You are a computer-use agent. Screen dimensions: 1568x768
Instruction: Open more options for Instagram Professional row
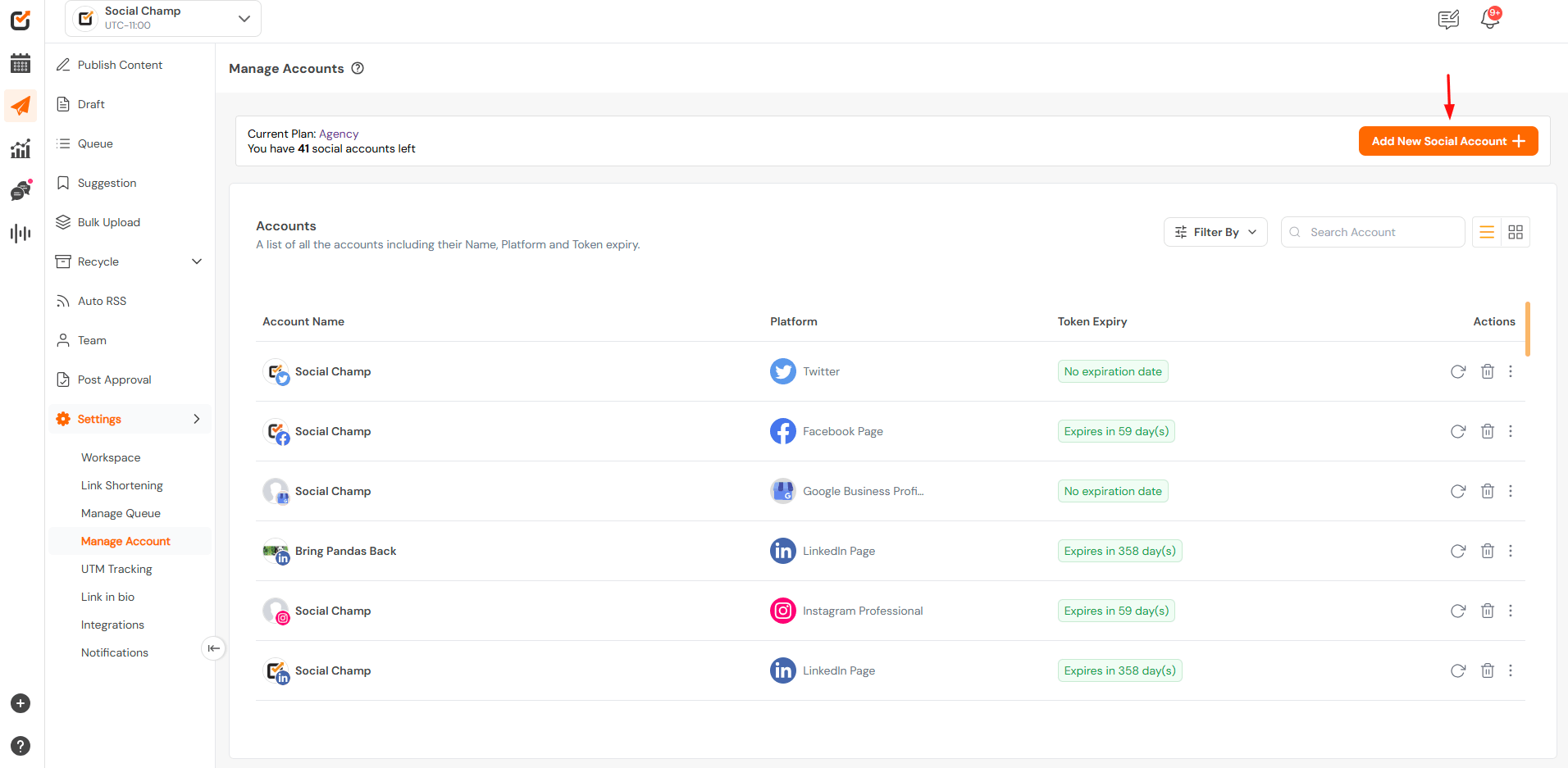click(1511, 611)
